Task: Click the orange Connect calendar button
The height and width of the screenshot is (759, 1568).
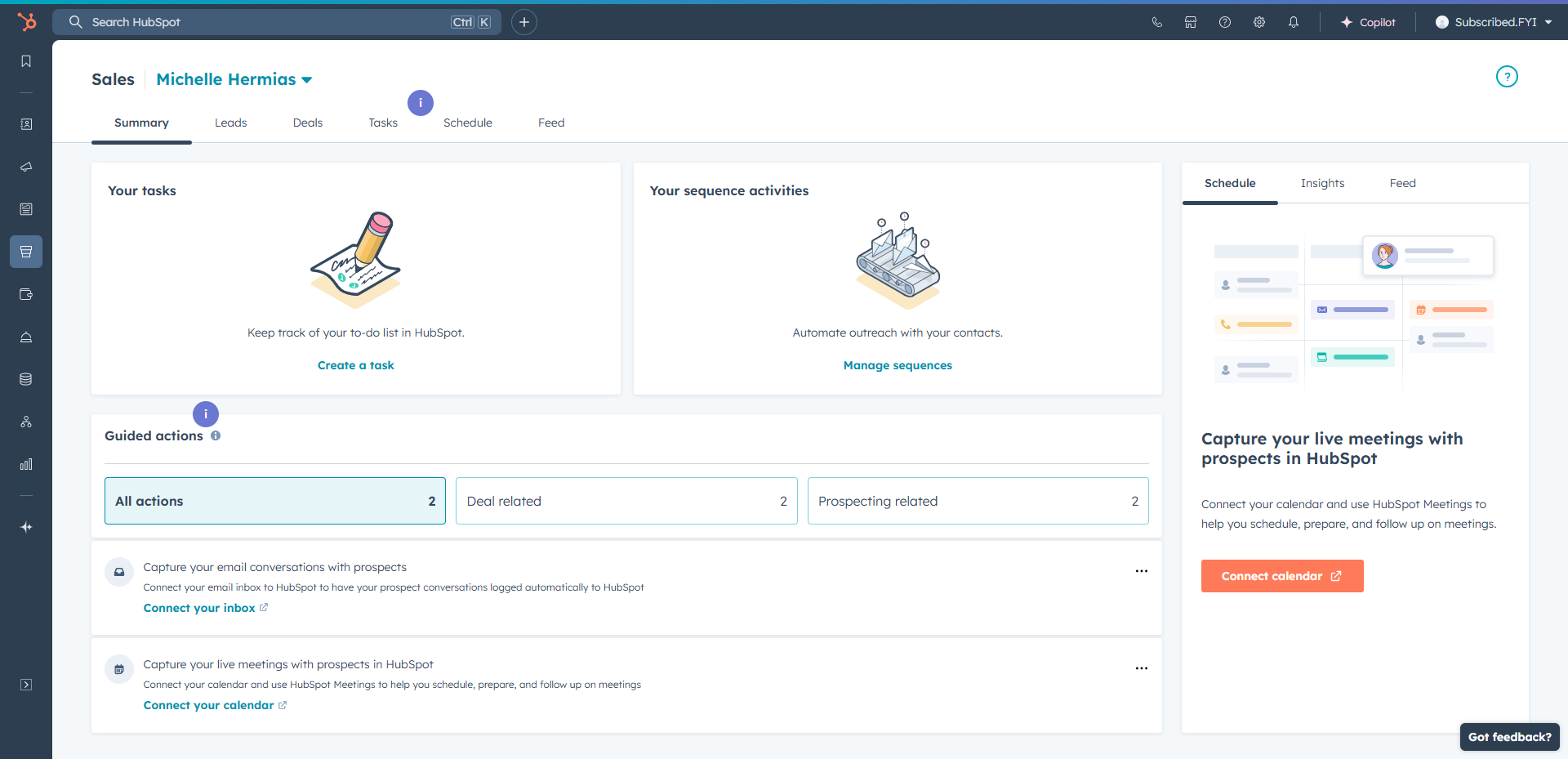Action: pos(1282,576)
